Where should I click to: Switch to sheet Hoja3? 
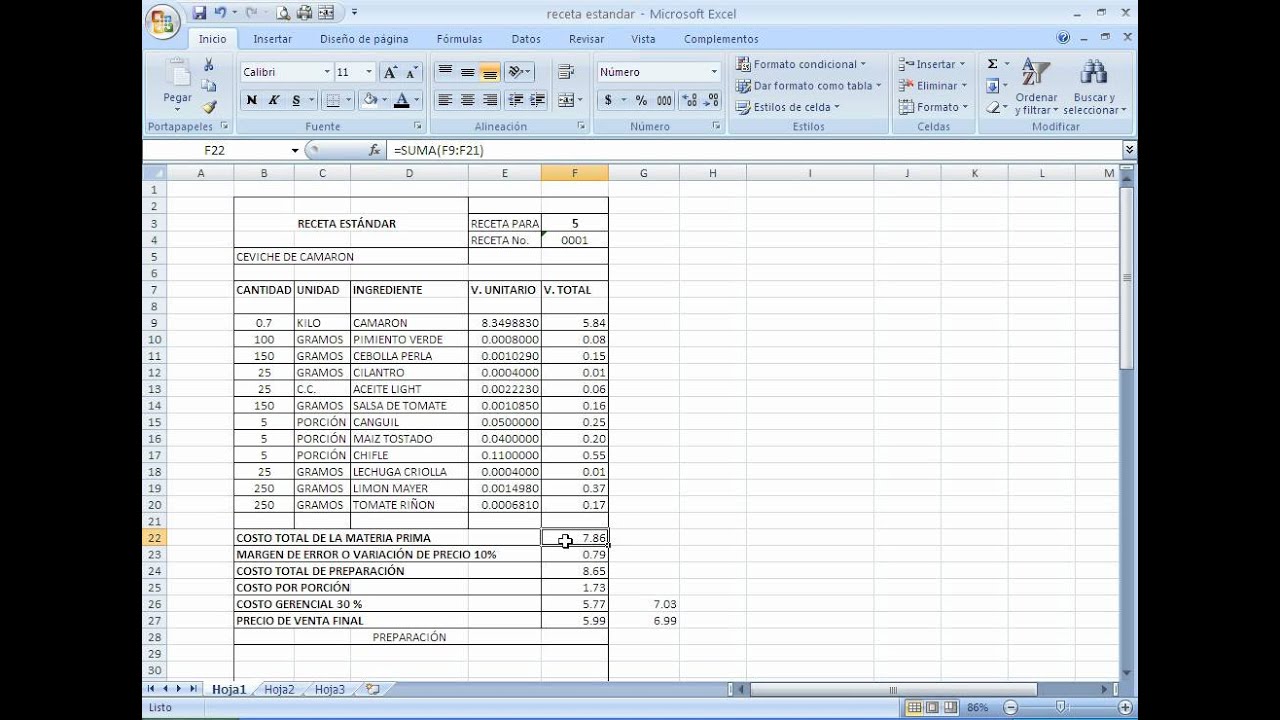click(x=330, y=689)
